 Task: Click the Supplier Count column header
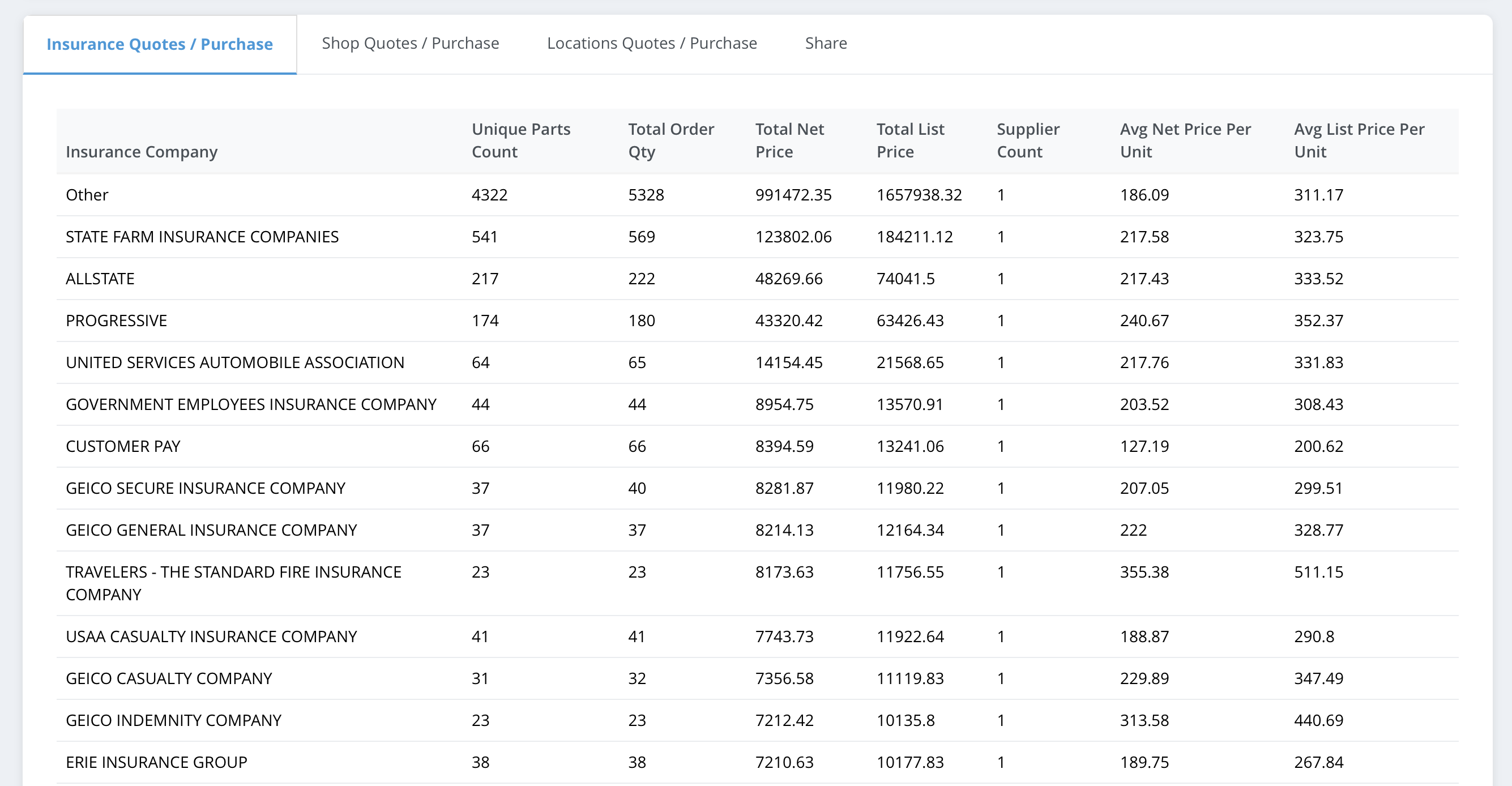1027,140
